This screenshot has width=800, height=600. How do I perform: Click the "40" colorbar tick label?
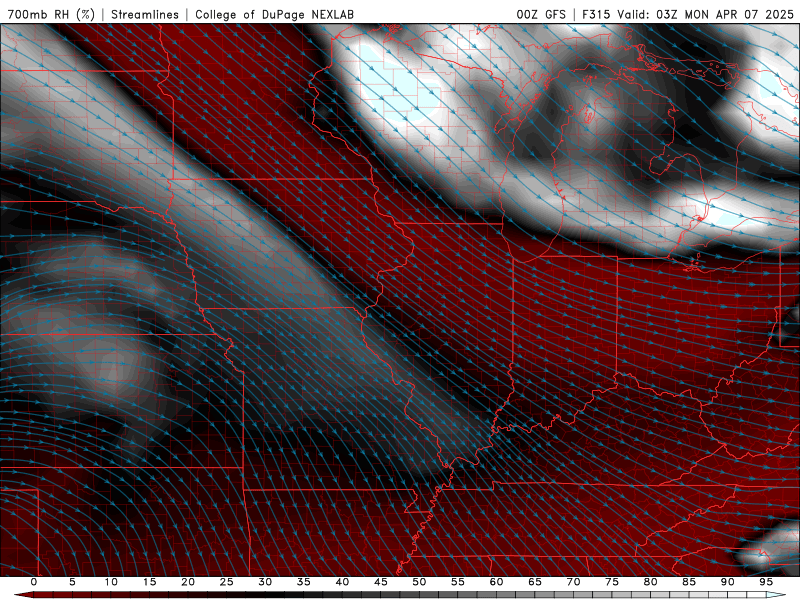pyautogui.click(x=342, y=582)
